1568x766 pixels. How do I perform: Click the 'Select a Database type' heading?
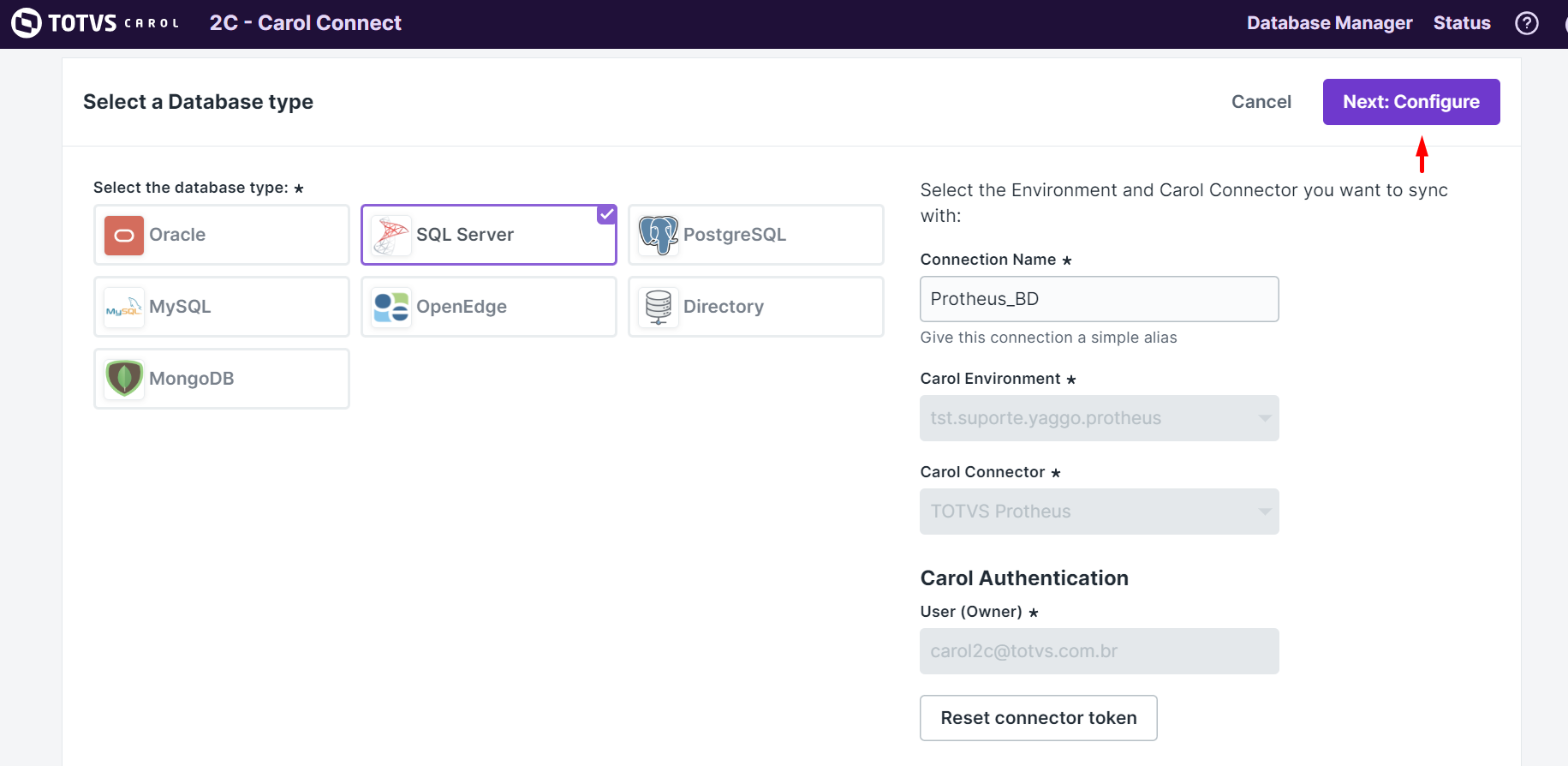point(198,102)
